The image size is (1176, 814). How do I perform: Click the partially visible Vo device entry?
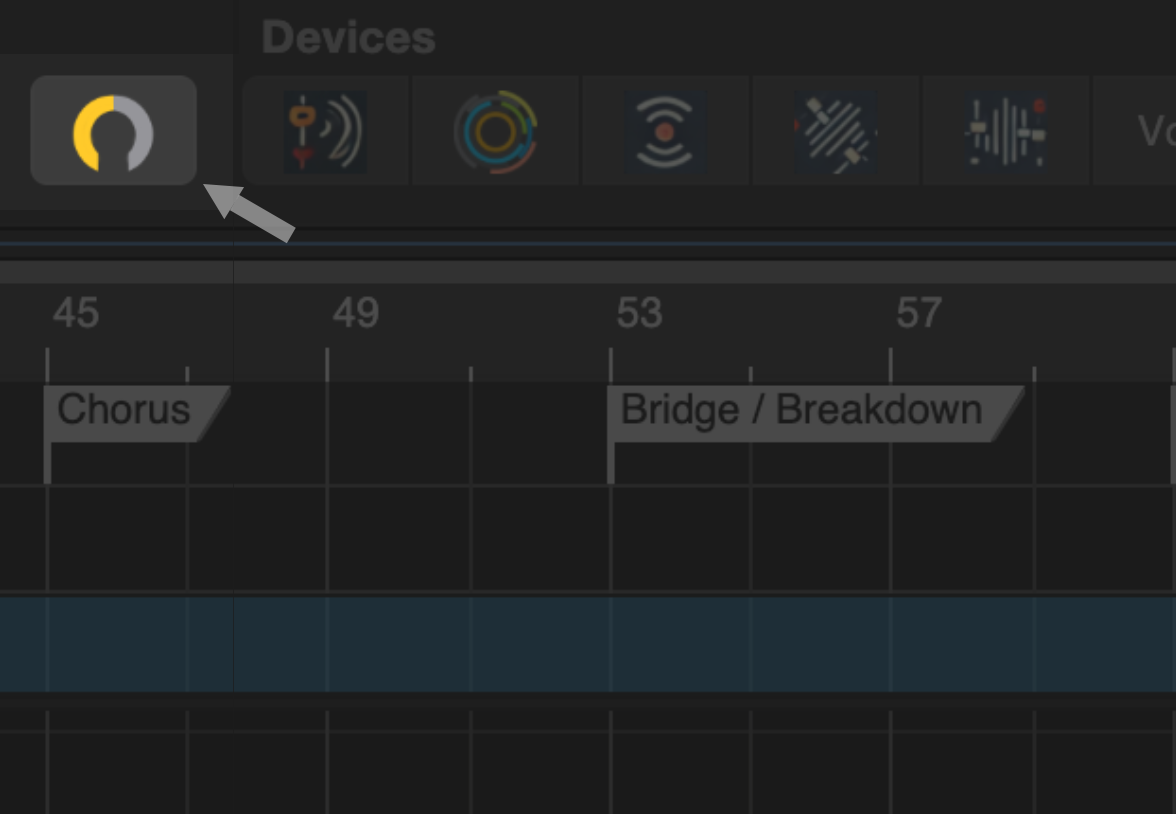pyautogui.click(x=1135, y=131)
